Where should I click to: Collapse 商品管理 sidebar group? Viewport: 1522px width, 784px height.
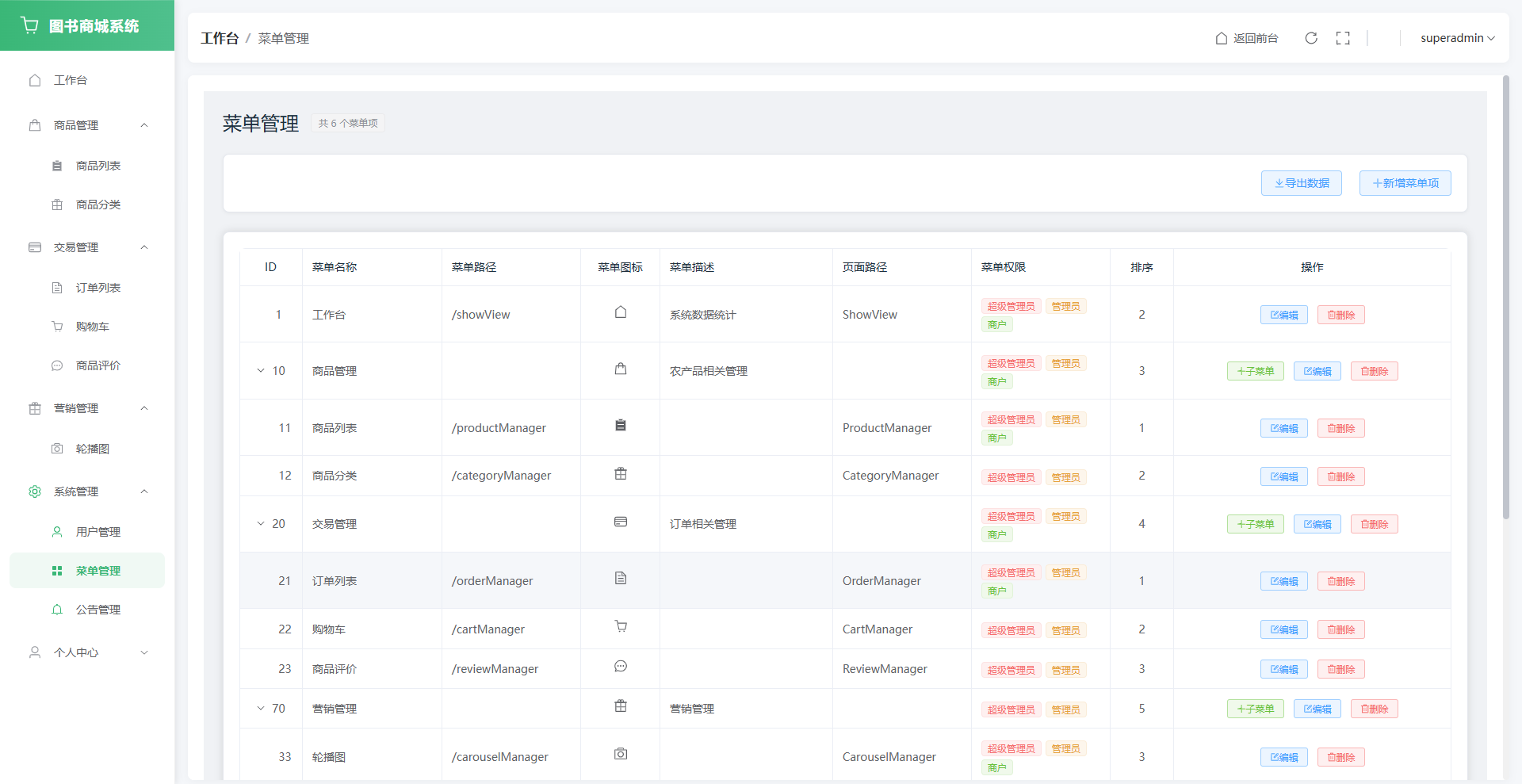pyautogui.click(x=144, y=125)
